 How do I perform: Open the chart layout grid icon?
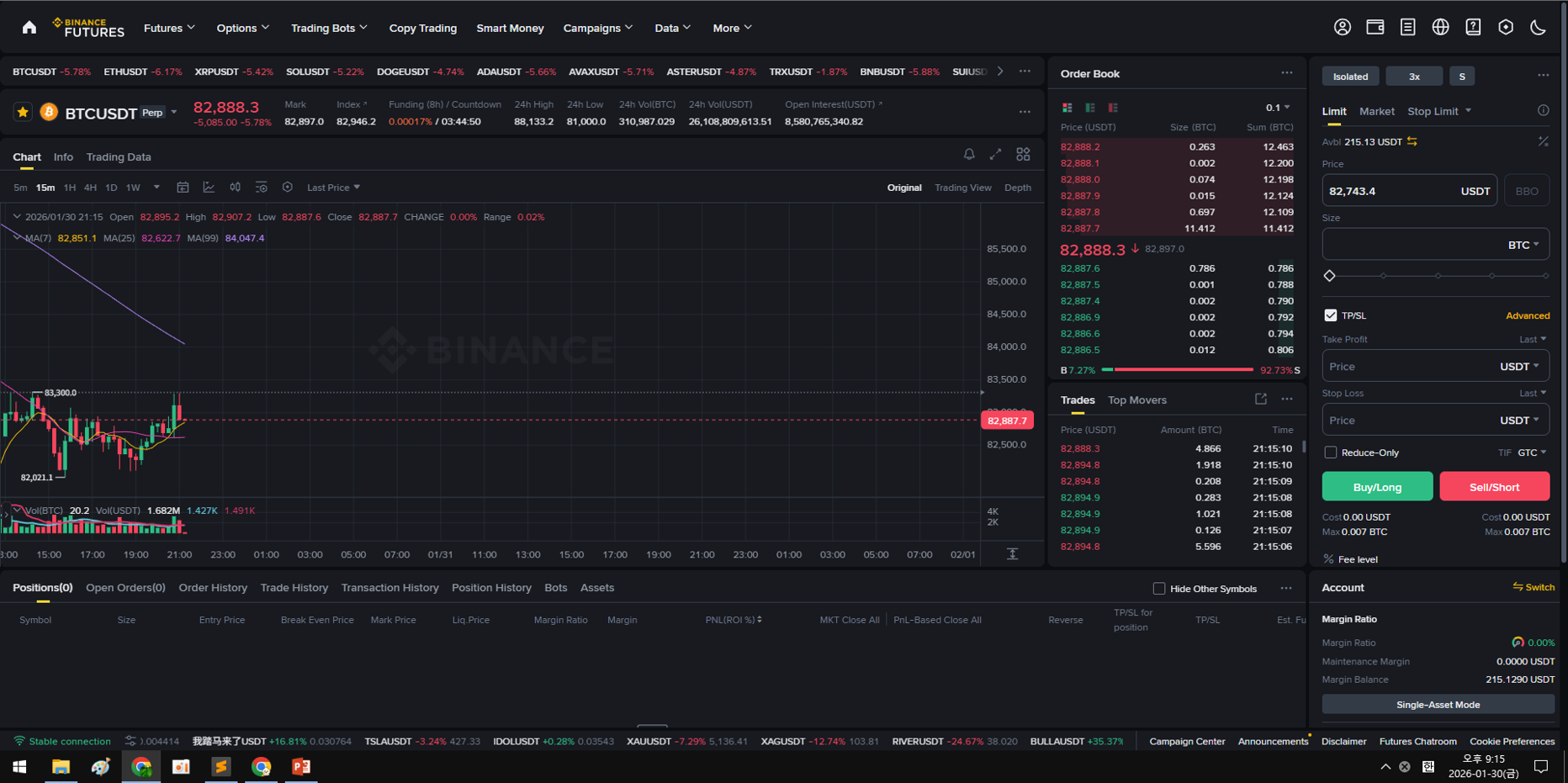[x=1023, y=154]
